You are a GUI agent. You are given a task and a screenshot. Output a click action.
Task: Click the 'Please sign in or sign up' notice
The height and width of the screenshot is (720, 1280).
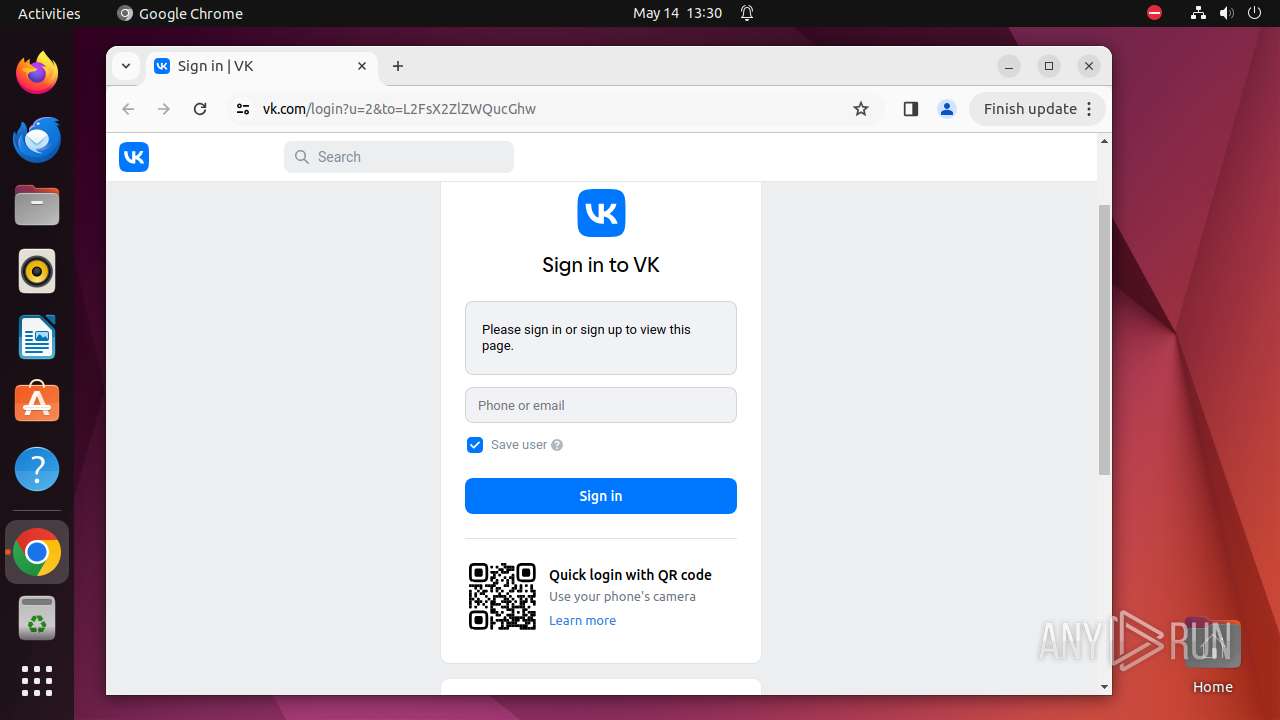601,338
